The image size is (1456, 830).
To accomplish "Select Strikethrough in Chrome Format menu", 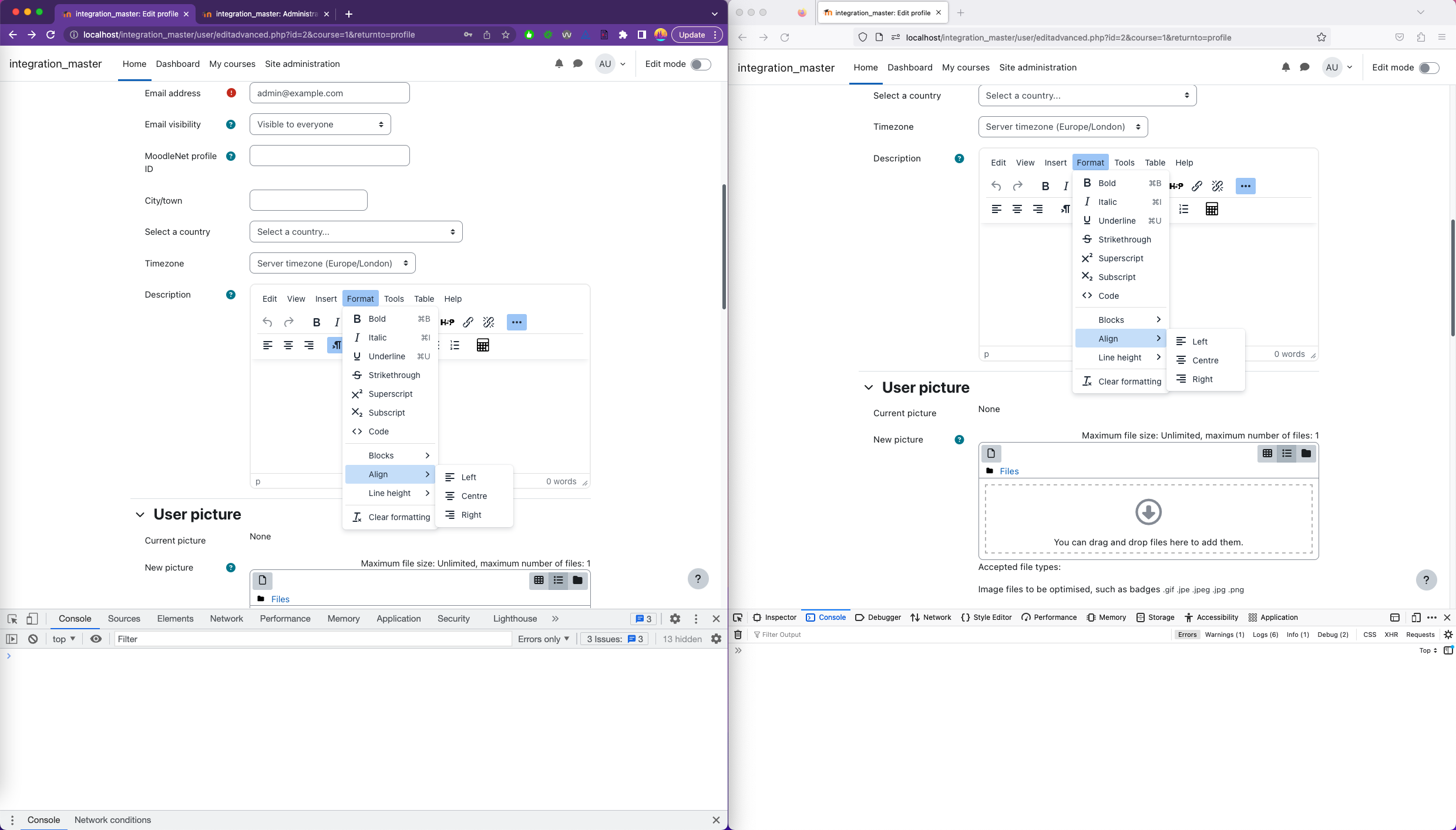I will tap(390, 375).
